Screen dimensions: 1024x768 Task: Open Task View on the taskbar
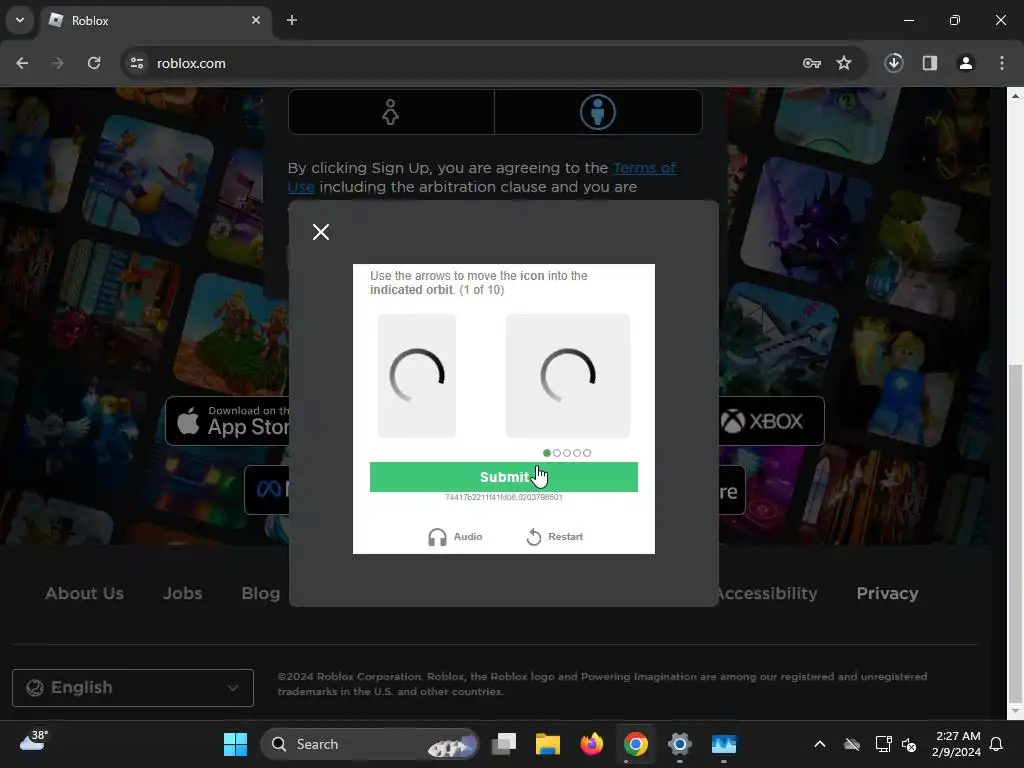pos(504,744)
